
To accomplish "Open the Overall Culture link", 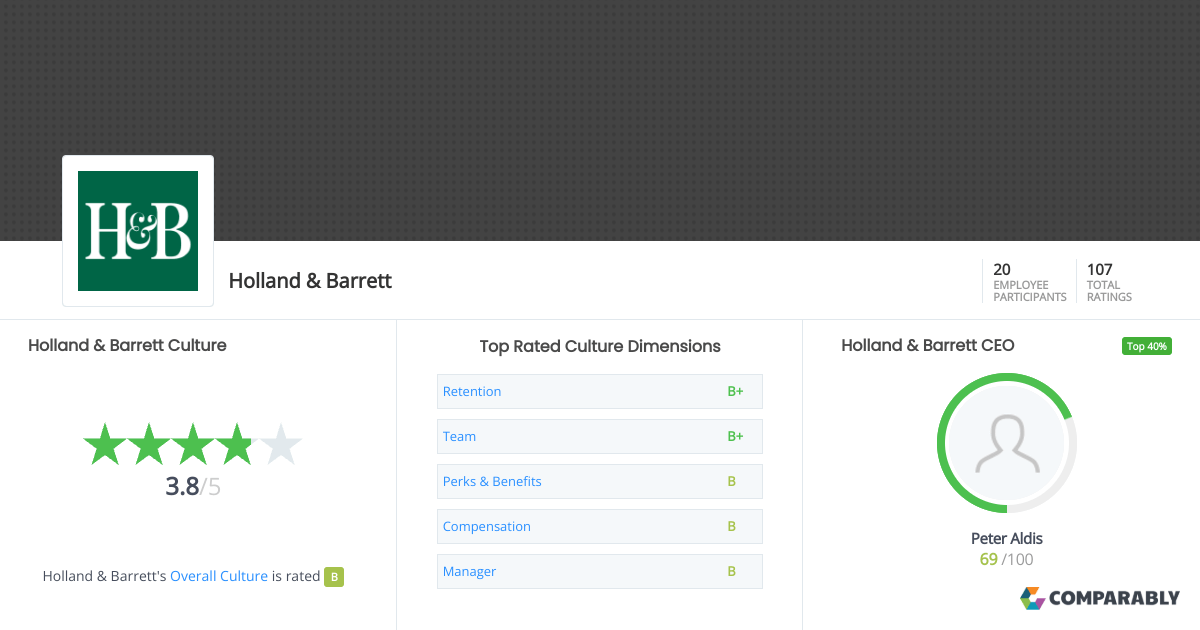I will click(219, 576).
